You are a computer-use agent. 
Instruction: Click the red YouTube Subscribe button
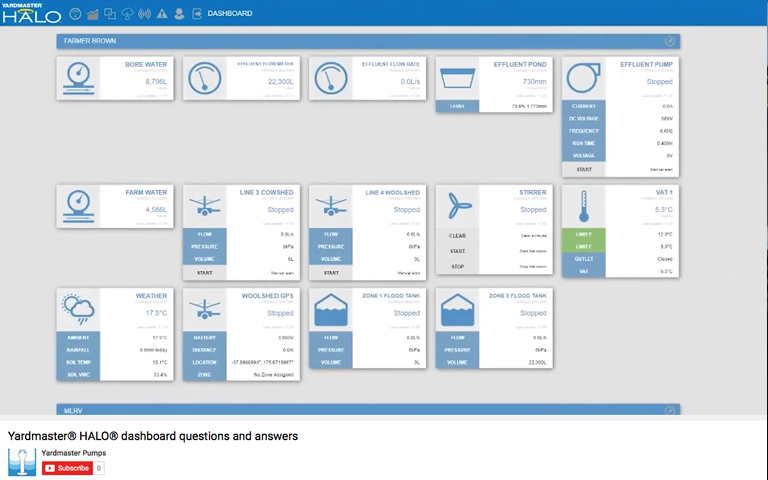point(67,468)
